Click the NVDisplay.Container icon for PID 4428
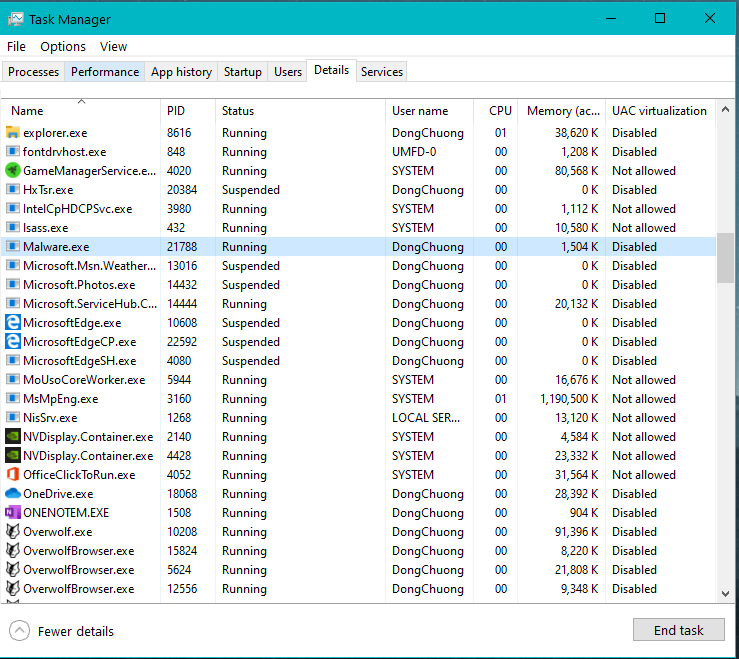Image resolution: width=739 pixels, height=659 pixels. point(13,455)
